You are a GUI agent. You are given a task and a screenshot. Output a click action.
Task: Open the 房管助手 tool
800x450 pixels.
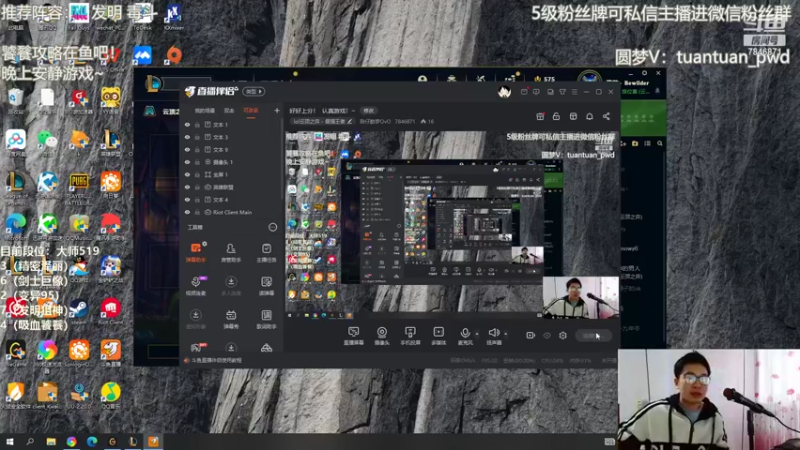pos(231,253)
